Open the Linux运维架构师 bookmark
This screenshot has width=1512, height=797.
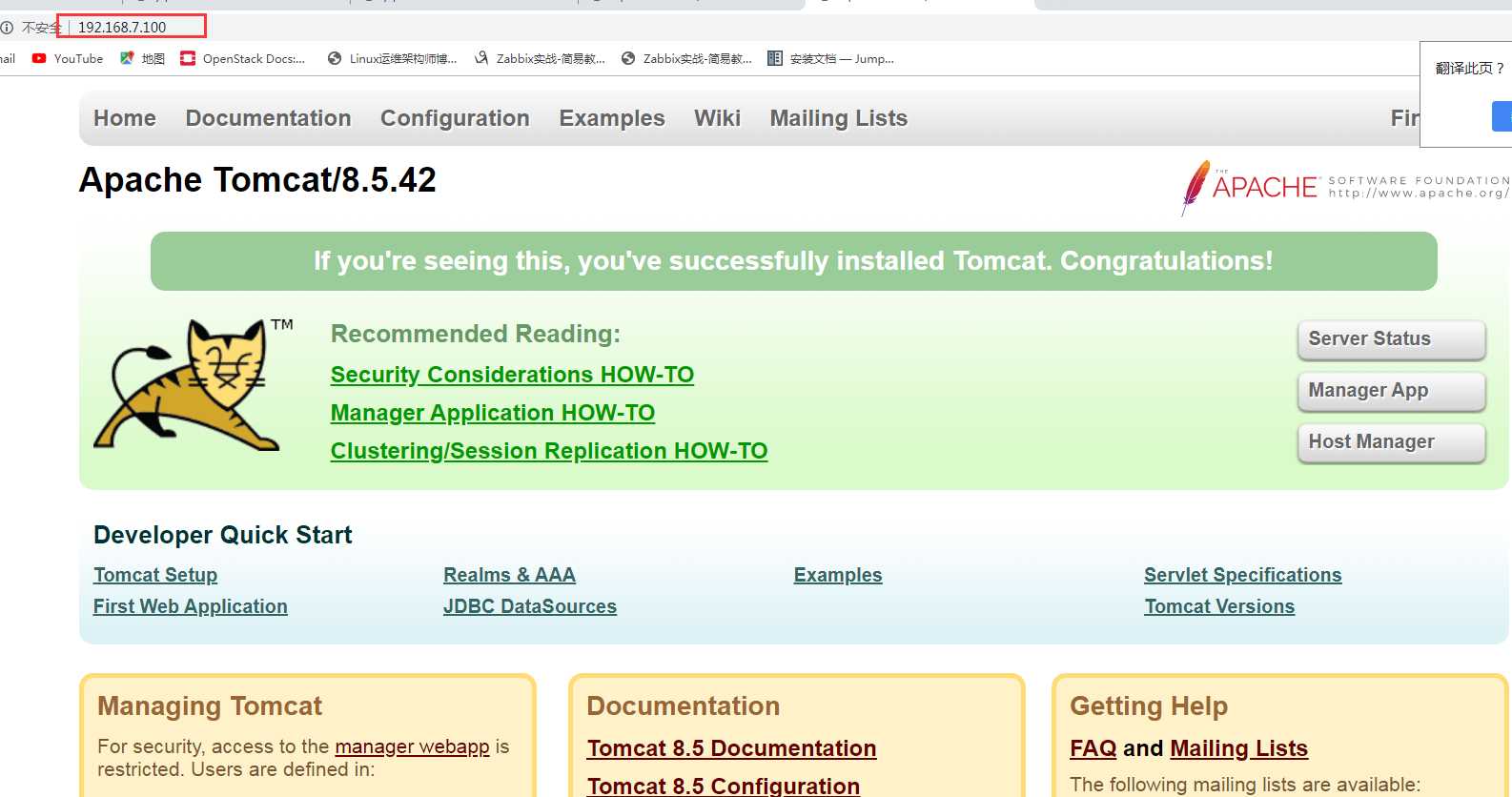click(392, 58)
